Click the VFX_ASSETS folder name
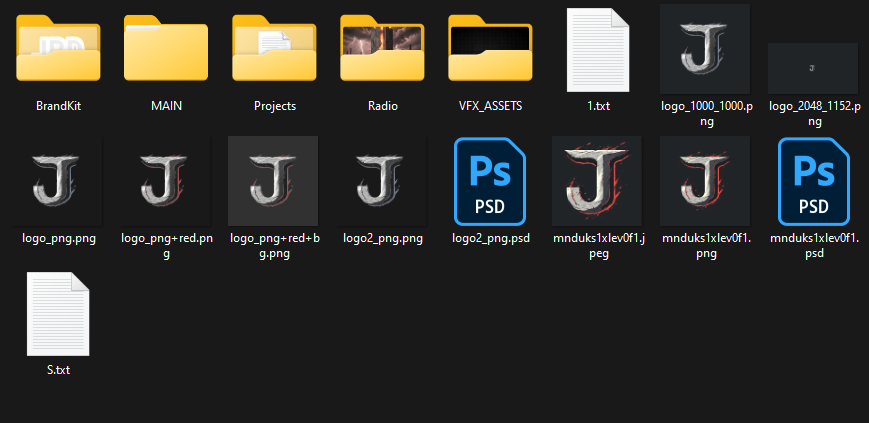 coord(490,106)
